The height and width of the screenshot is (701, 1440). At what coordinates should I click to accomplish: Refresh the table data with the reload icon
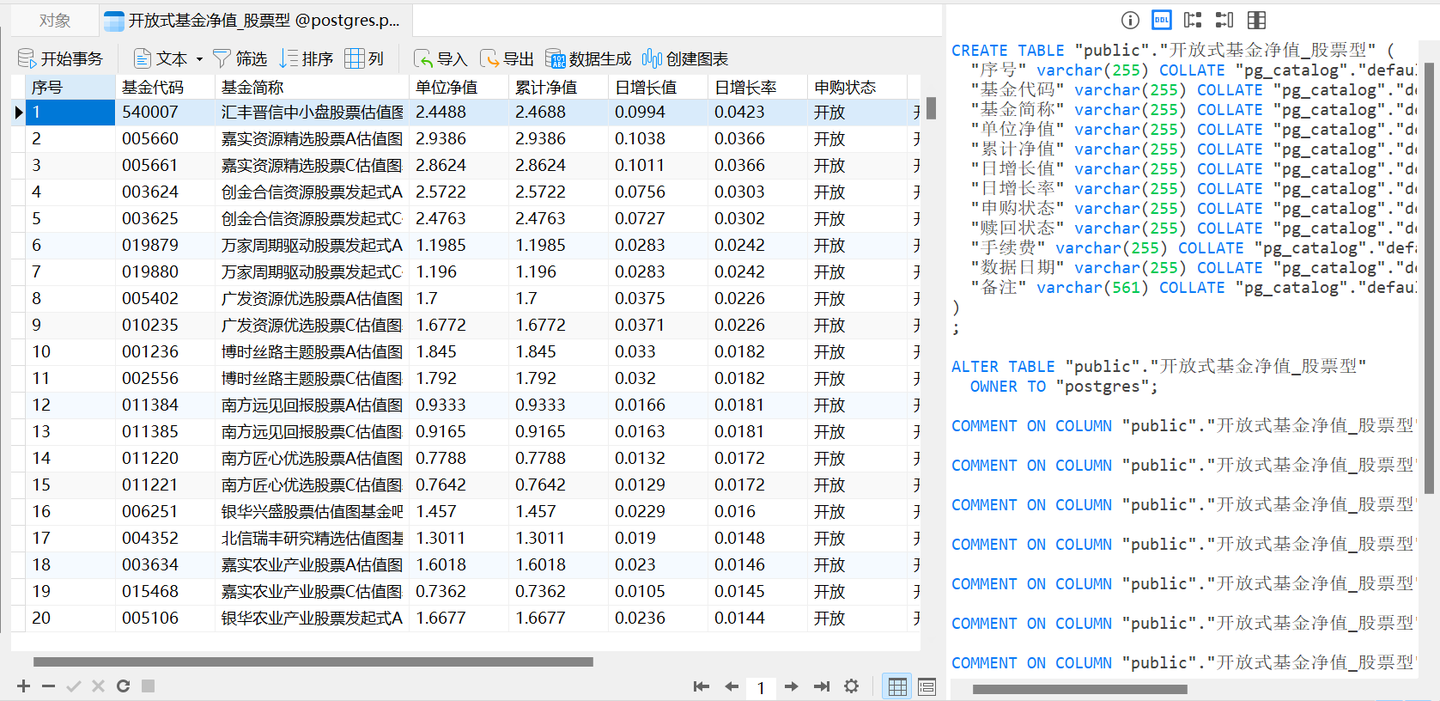(x=122, y=686)
